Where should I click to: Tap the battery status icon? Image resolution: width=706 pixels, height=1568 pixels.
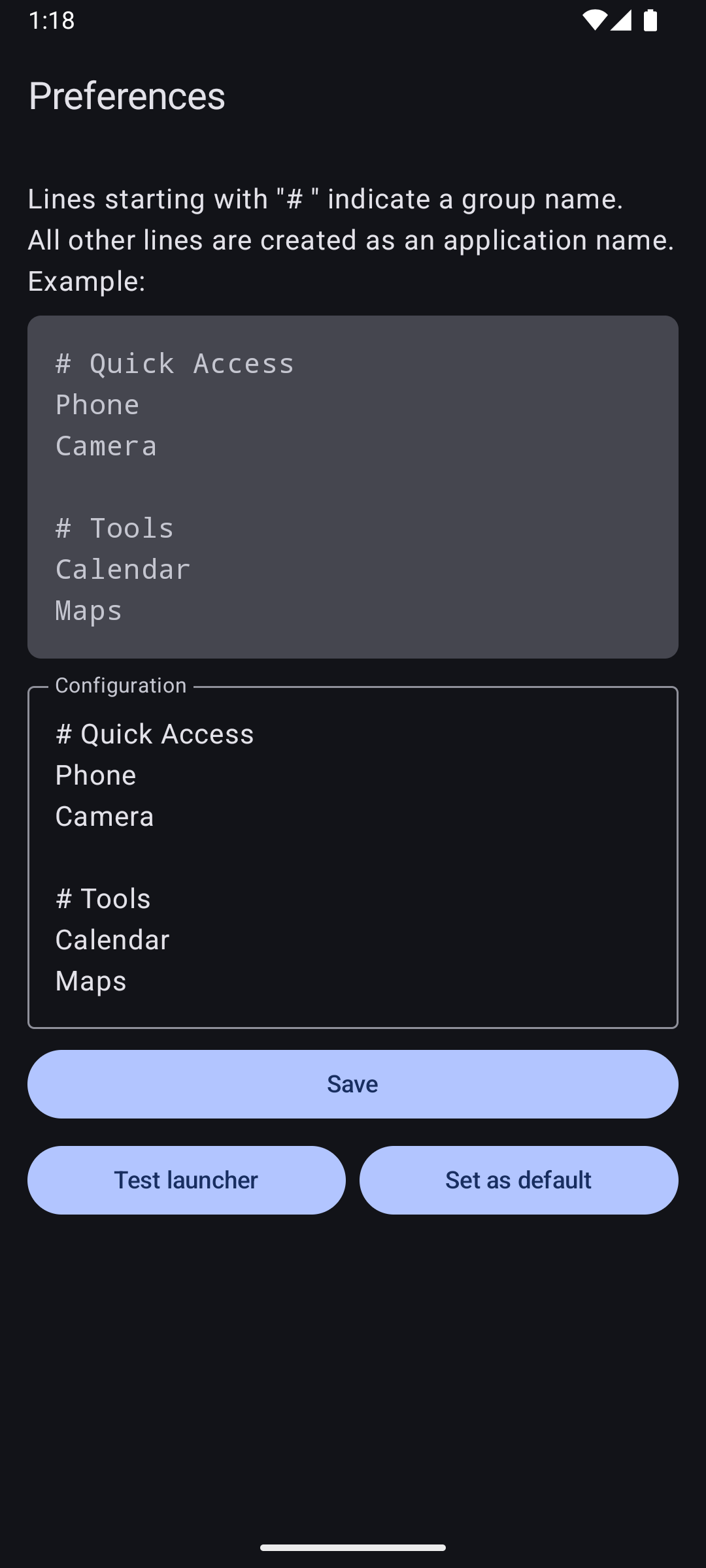(650, 20)
